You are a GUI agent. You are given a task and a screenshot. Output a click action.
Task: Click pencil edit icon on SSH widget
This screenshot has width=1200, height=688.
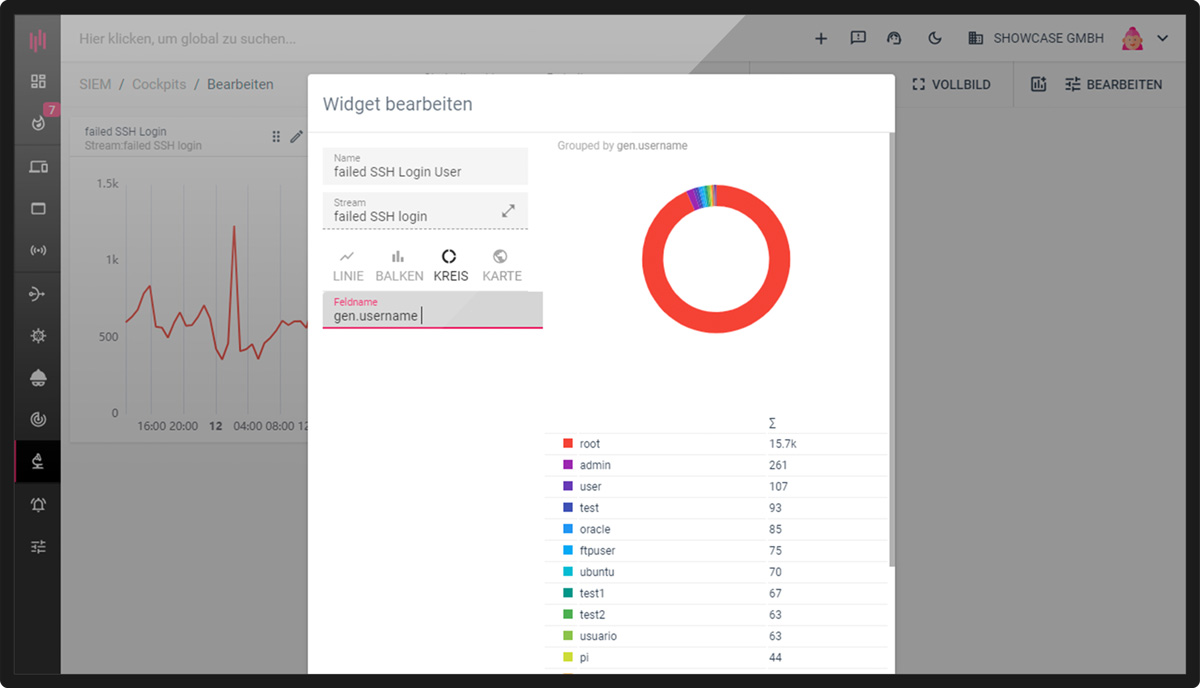[296, 137]
